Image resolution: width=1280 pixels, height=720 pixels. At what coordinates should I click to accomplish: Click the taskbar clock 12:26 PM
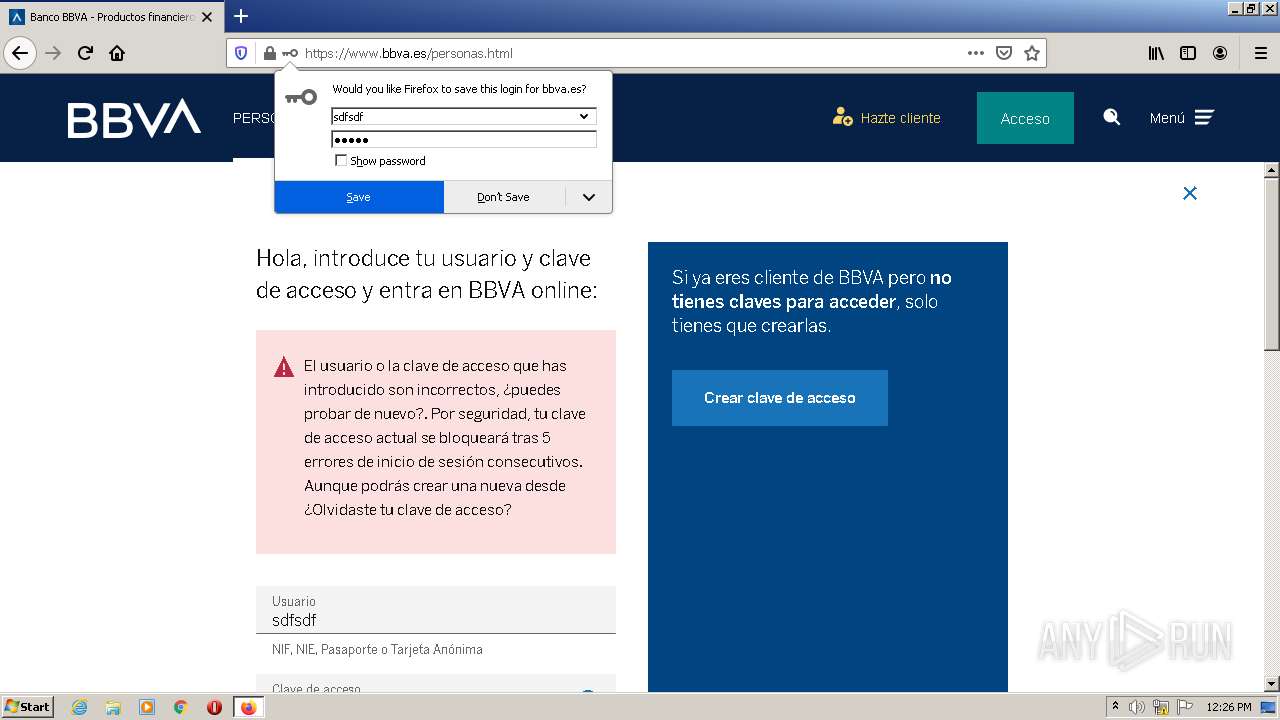coord(1229,707)
